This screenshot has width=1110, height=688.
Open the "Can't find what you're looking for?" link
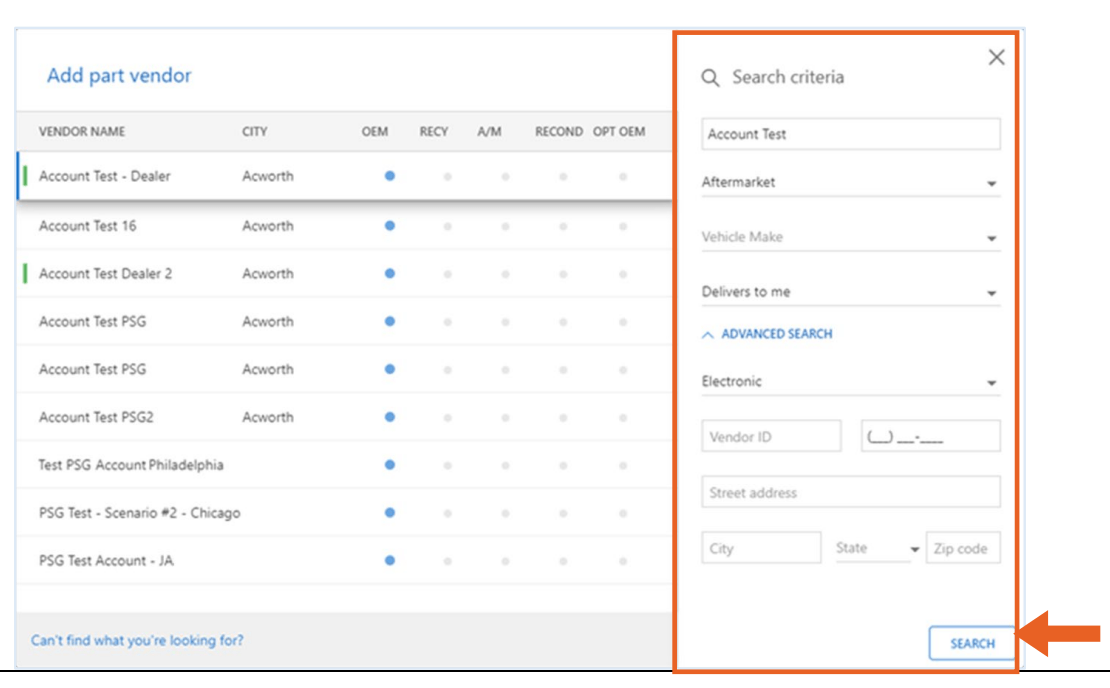[x=137, y=641]
